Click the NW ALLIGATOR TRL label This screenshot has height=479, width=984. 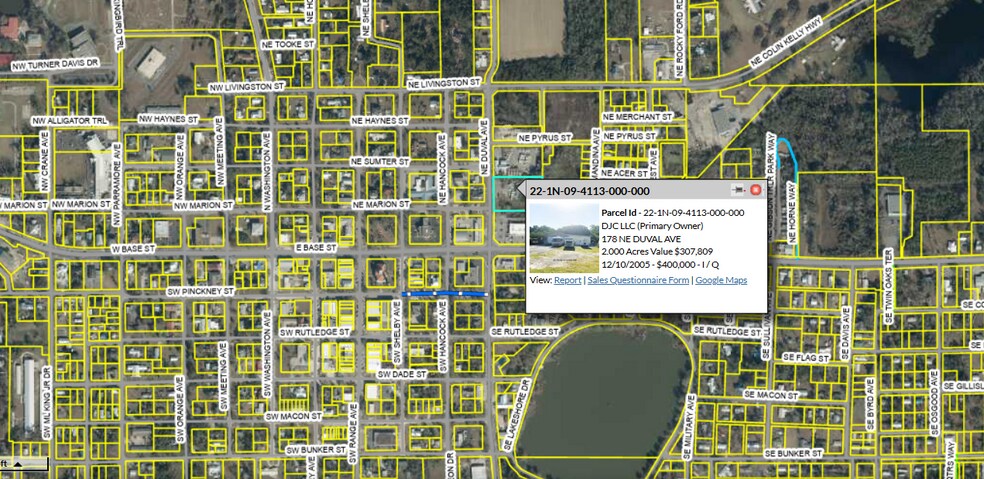(69, 120)
